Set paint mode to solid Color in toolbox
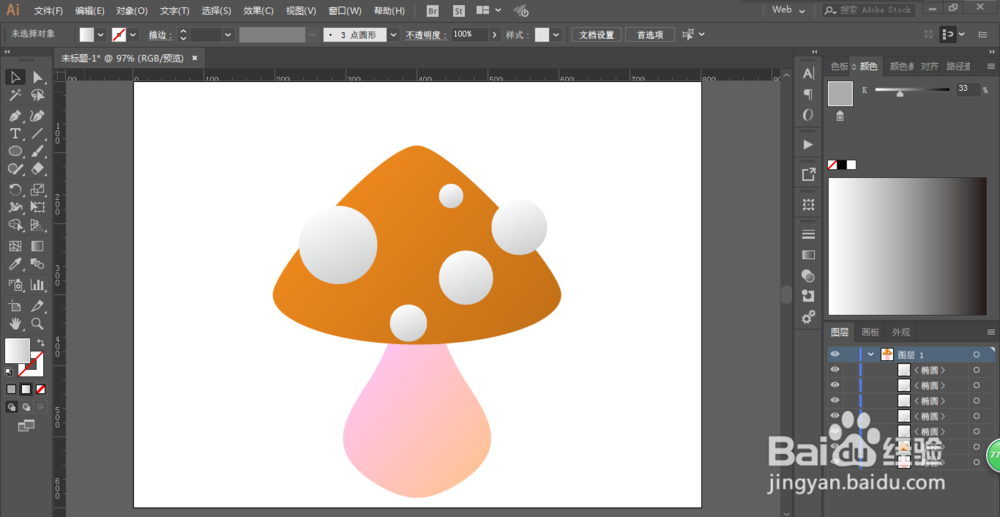This screenshot has height=517, width=1000. pyautogui.click(x=11, y=389)
